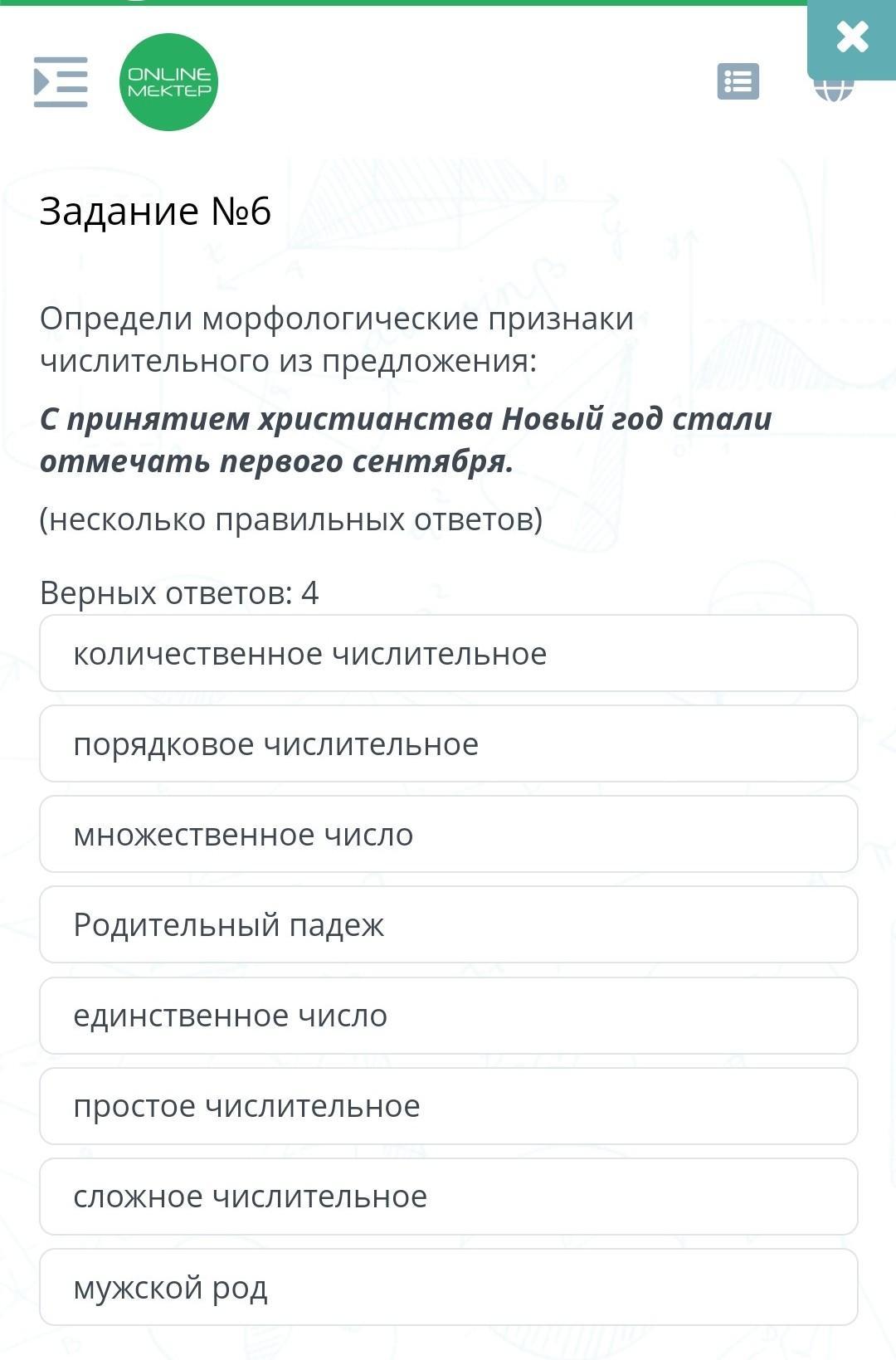Click the 'Определи морфологические признаки' instruction text
Screen dimensions: 896x1360
point(336,319)
